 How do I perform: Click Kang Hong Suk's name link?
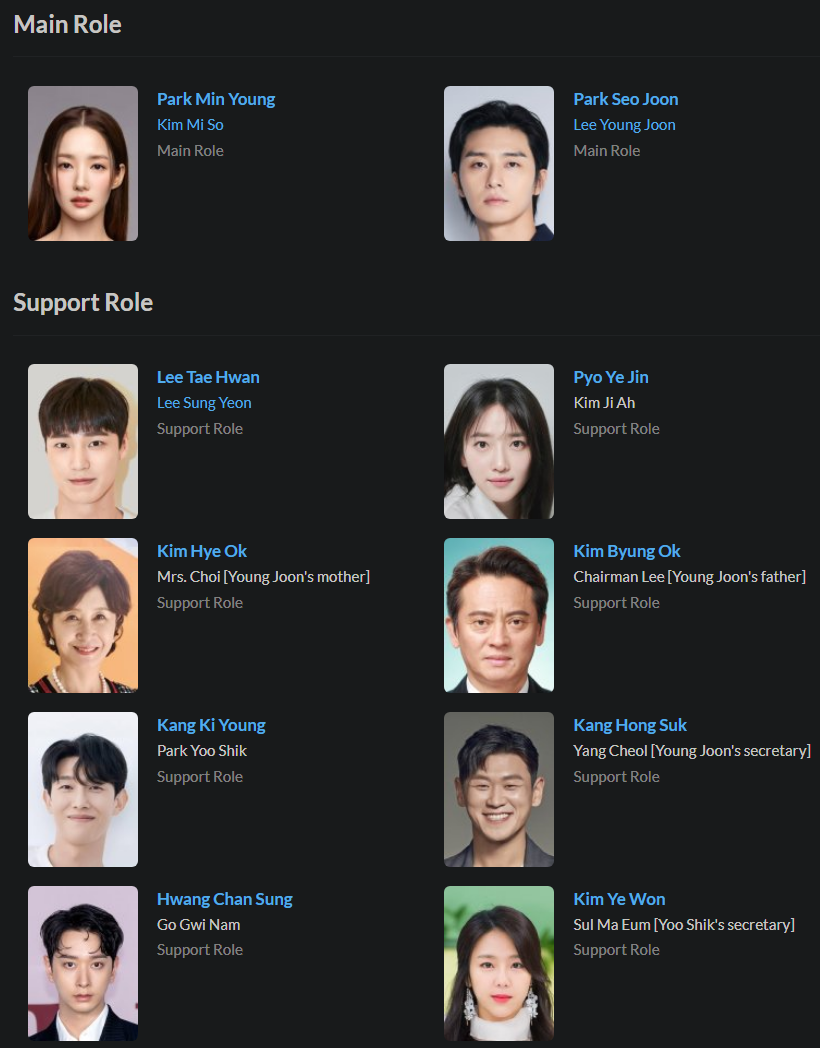(630, 725)
